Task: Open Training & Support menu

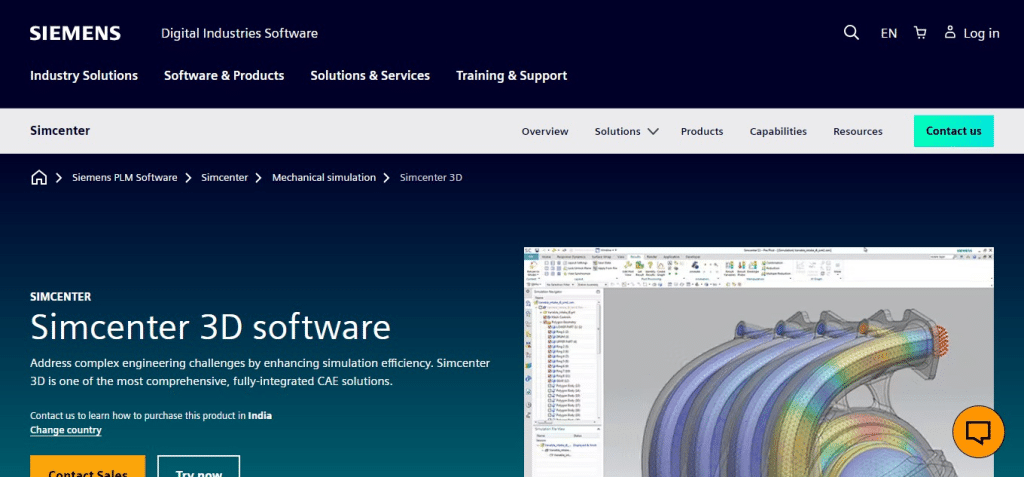Action: click(x=511, y=76)
